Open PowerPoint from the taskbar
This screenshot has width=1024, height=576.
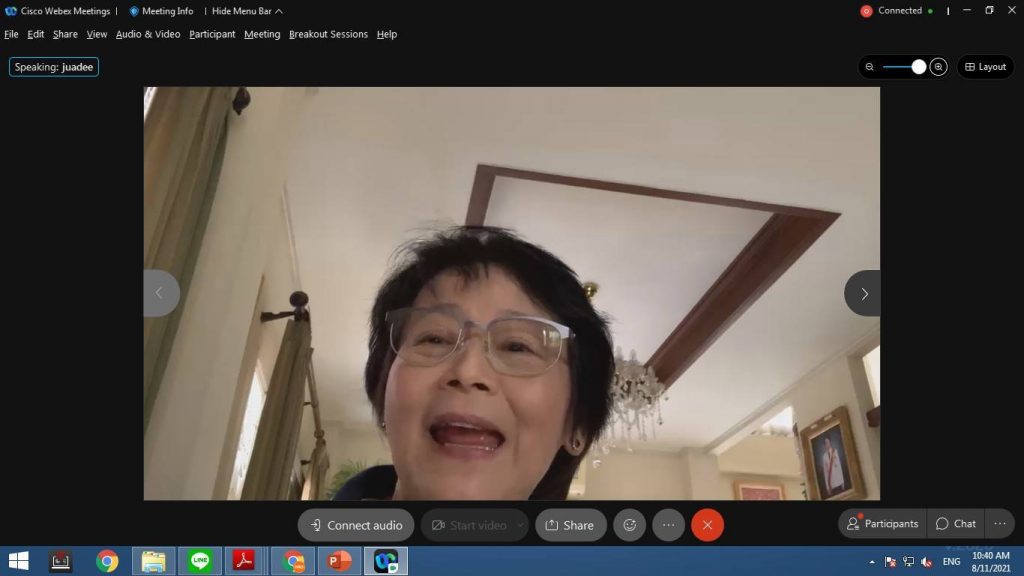pyautogui.click(x=339, y=561)
